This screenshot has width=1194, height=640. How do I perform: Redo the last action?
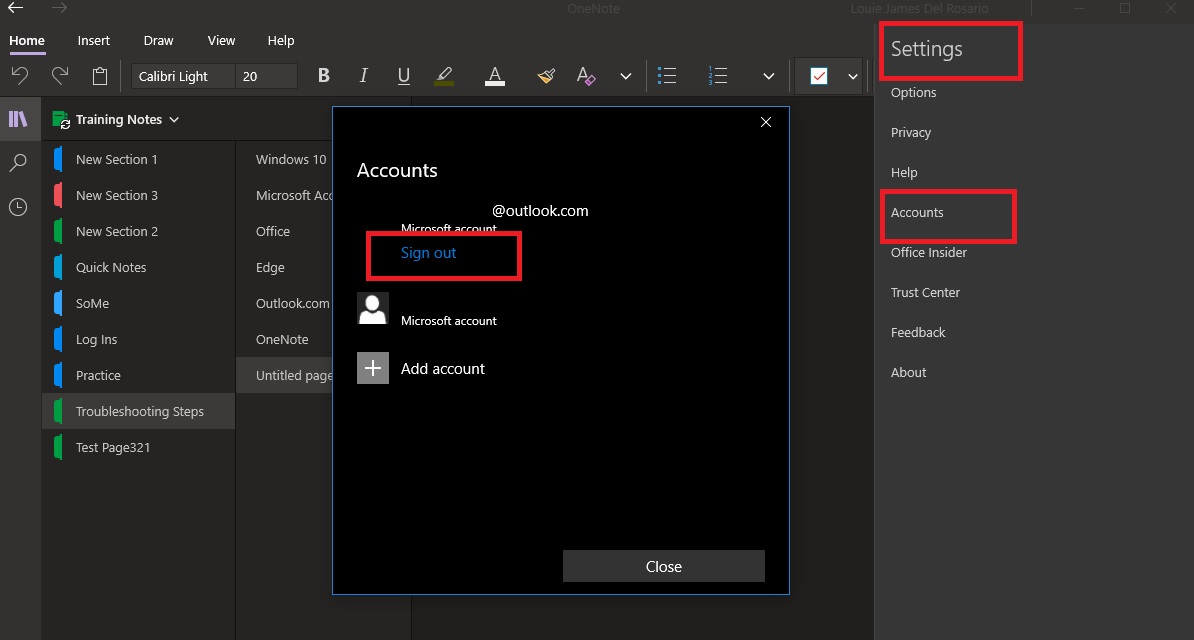59,75
